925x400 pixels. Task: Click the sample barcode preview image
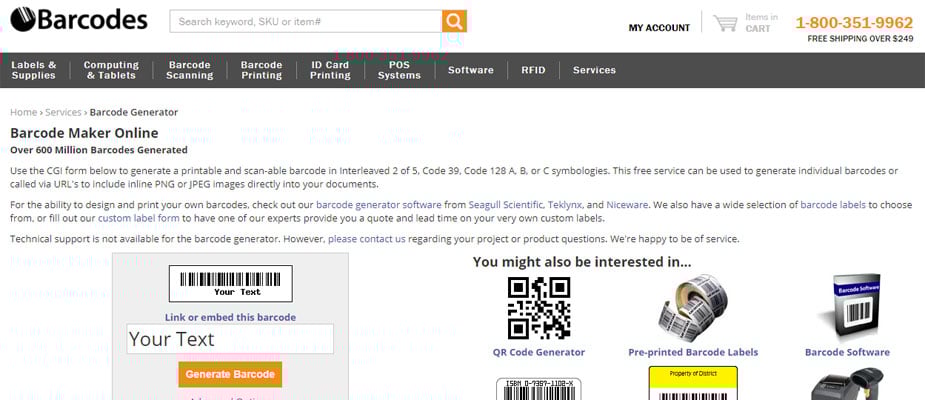231,283
